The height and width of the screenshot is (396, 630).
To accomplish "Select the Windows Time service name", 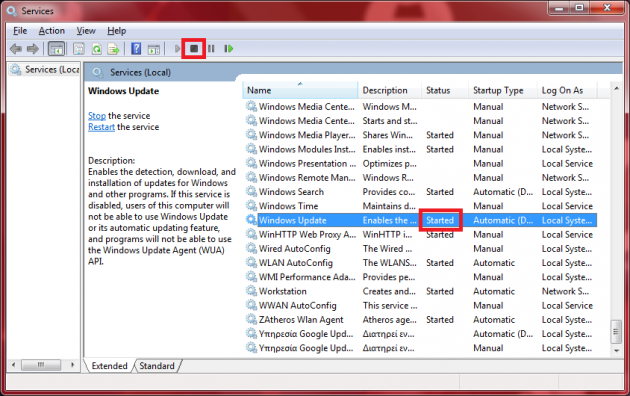I will 288,206.
